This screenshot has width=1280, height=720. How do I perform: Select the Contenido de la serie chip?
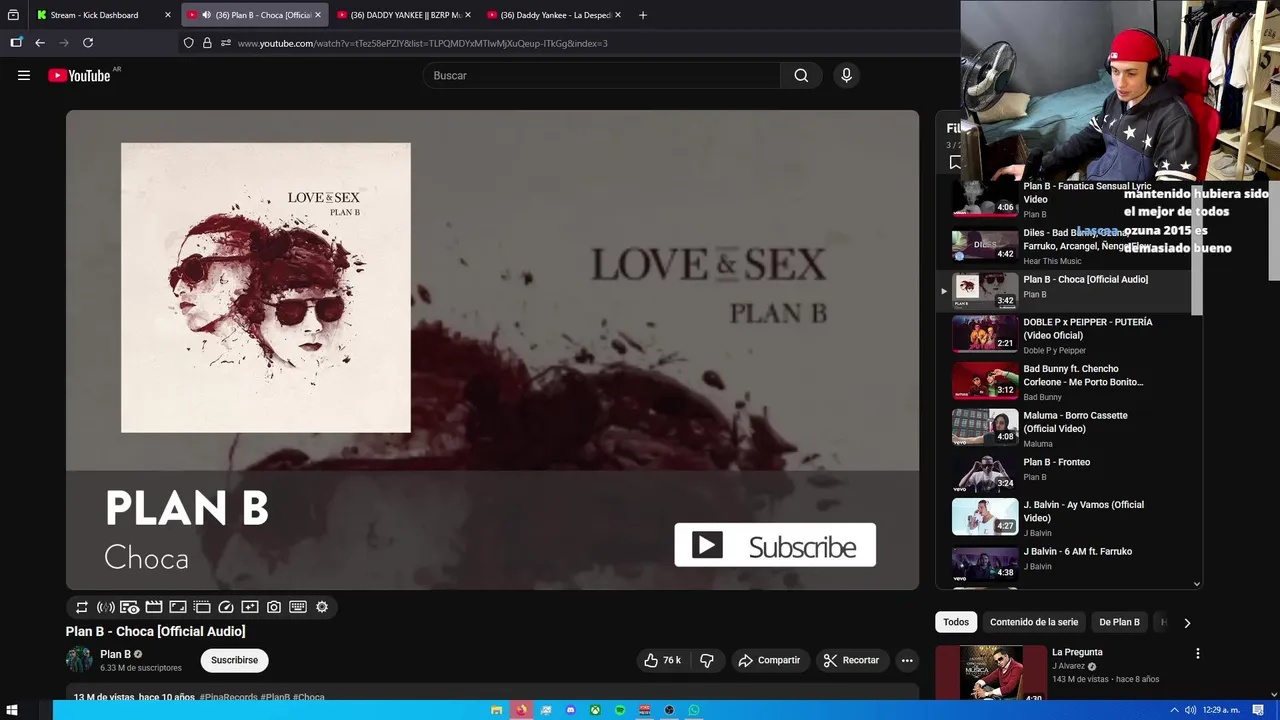[x=1034, y=622]
